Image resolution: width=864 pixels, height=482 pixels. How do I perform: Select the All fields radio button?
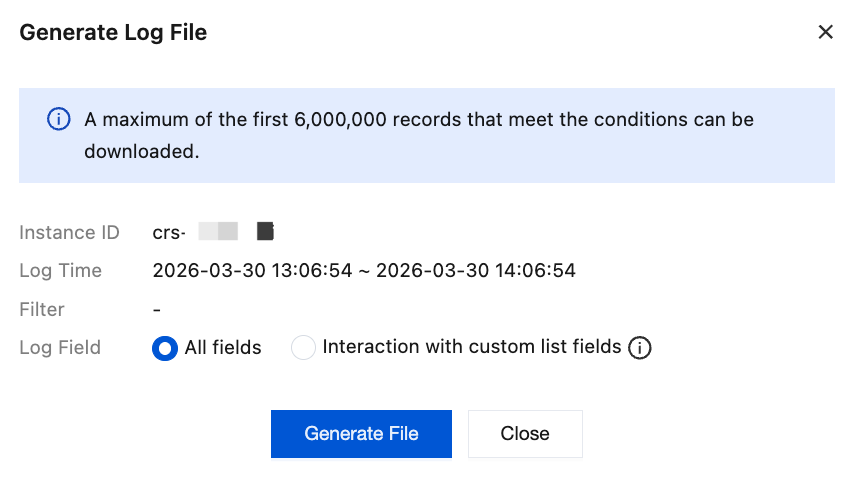point(164,348)
